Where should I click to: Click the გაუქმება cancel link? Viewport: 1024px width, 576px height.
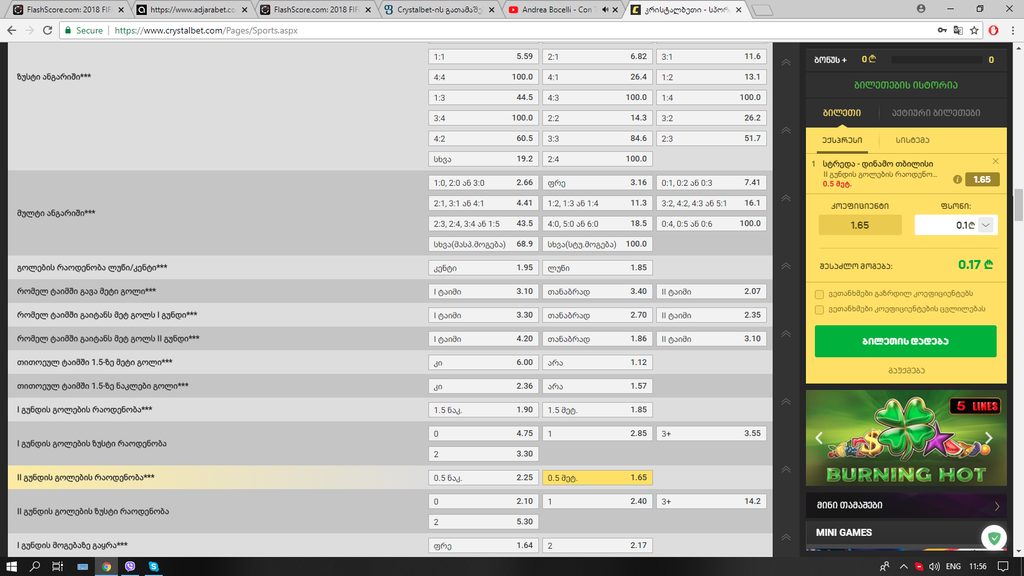[x=906, y=371]
